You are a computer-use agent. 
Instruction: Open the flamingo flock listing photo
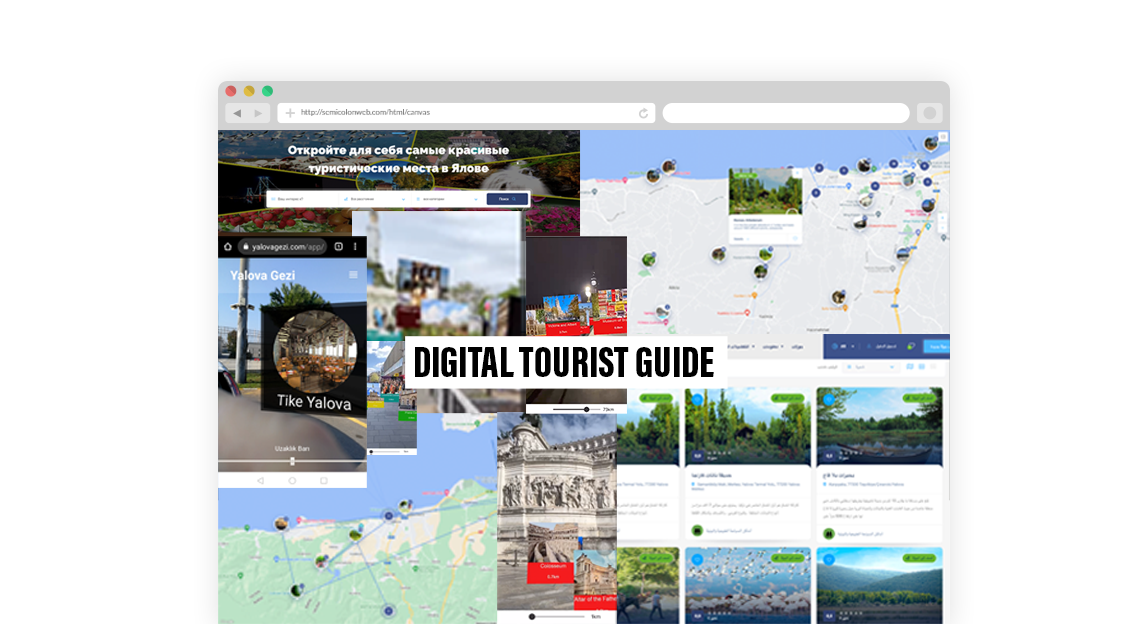click(748, 585)
